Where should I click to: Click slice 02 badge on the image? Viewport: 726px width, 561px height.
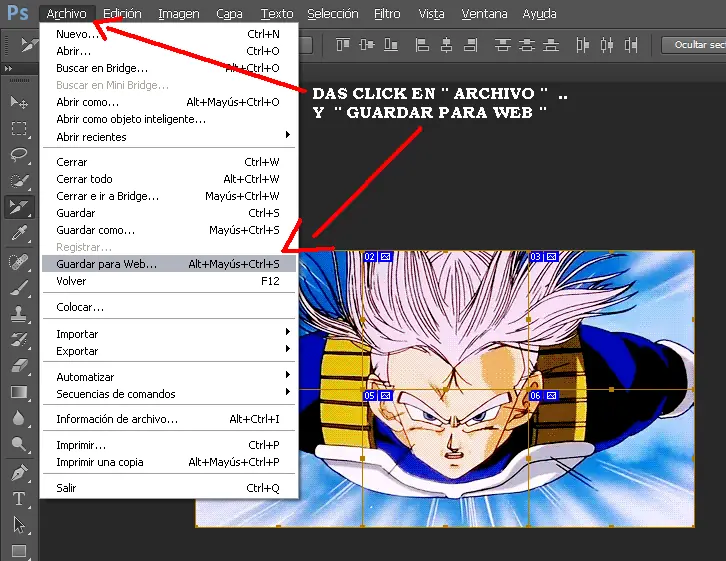(378, 256)
